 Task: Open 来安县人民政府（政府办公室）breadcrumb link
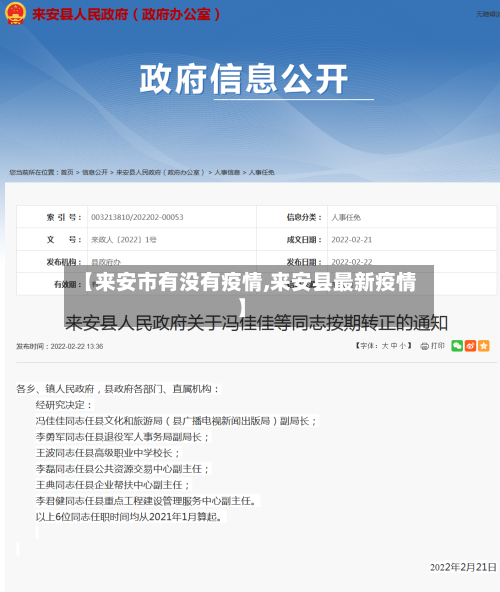160,172
